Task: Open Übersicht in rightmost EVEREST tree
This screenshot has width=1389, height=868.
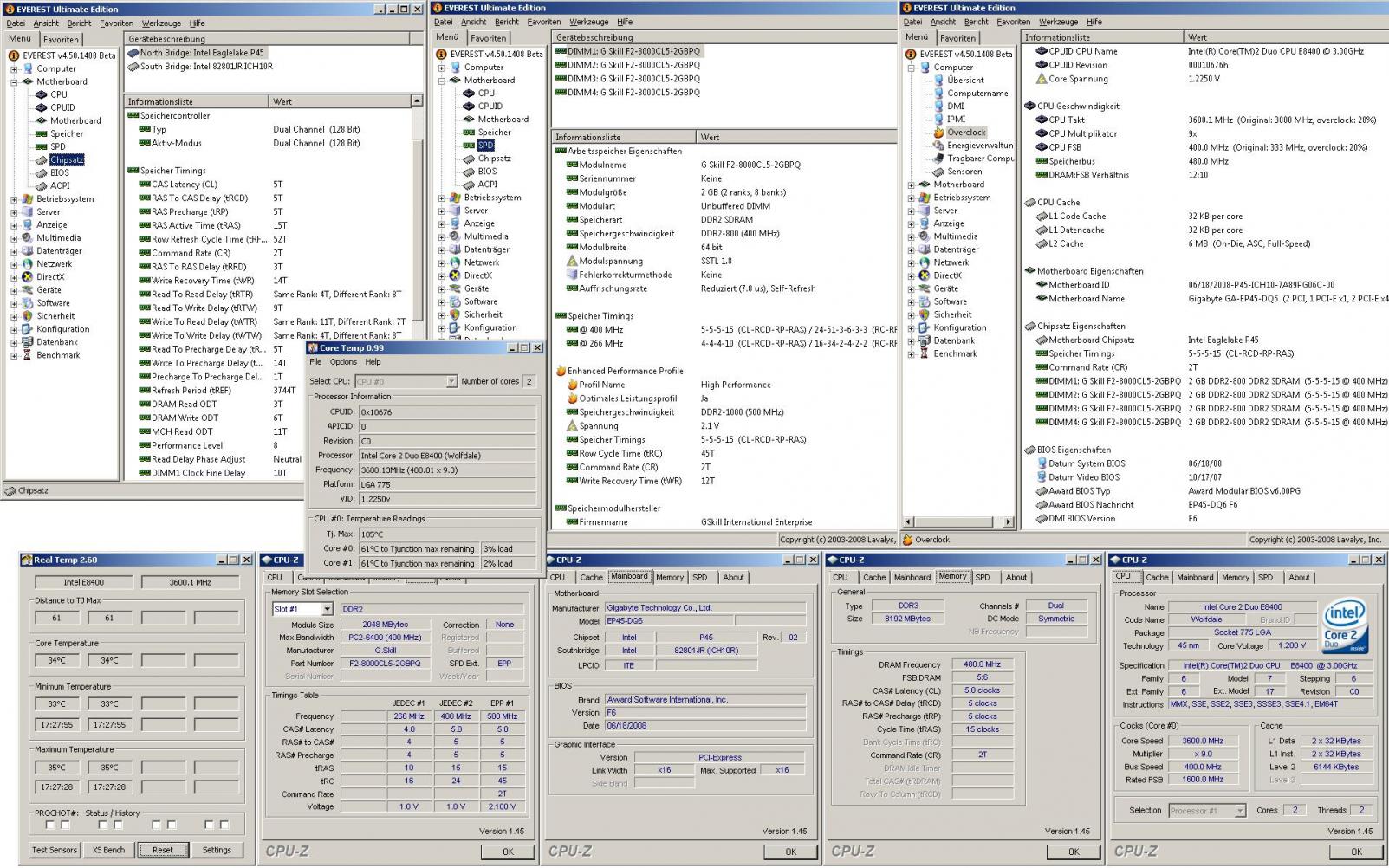Action: pos(966,80)
